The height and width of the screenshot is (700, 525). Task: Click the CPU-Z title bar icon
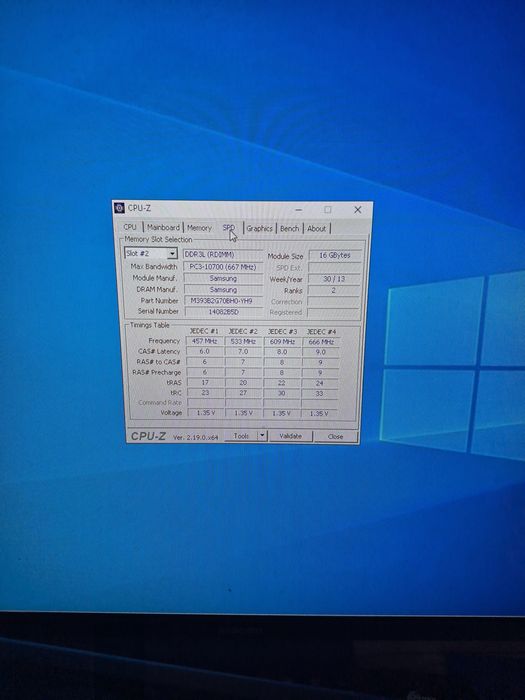point(119,208)
